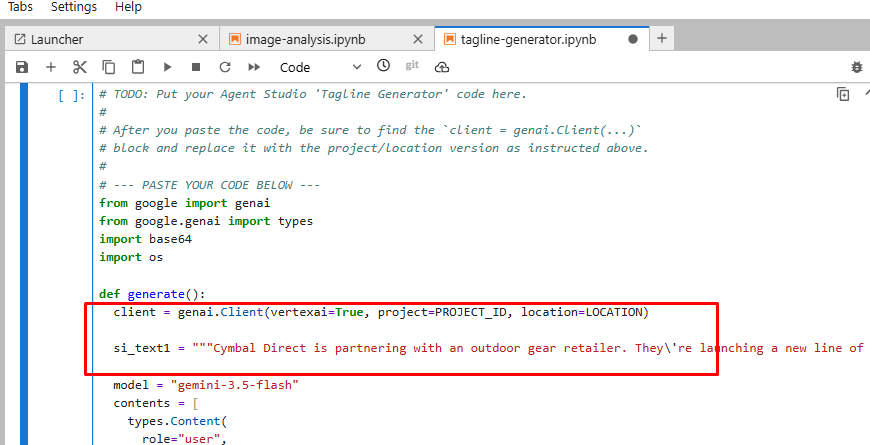Restart kernel and run all cells icon

coord(254,67)
